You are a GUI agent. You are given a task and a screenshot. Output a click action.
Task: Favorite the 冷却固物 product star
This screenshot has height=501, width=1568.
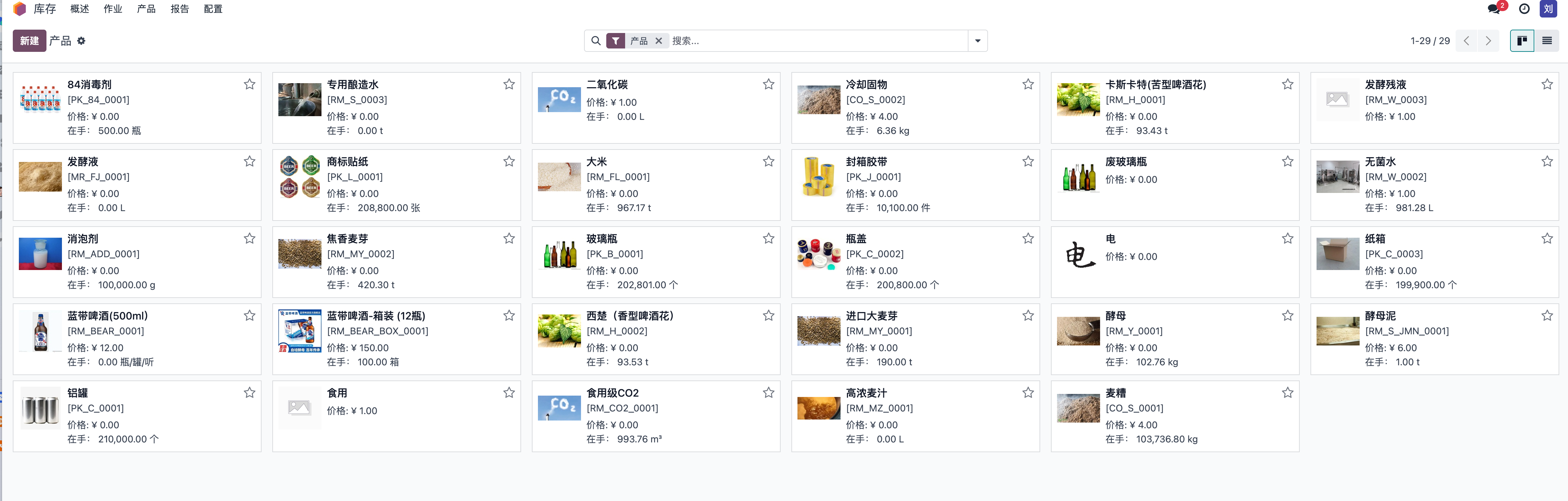tap(1028, 84)
